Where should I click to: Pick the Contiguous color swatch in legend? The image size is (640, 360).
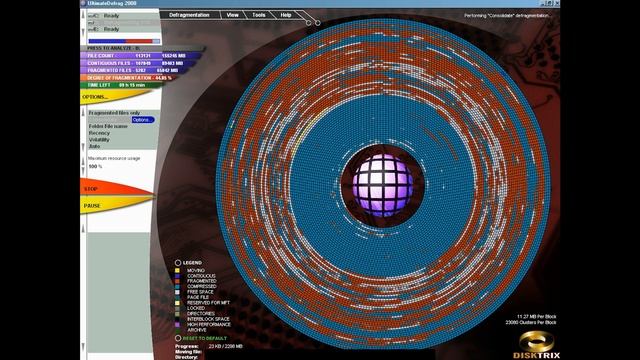pos(177,276)
